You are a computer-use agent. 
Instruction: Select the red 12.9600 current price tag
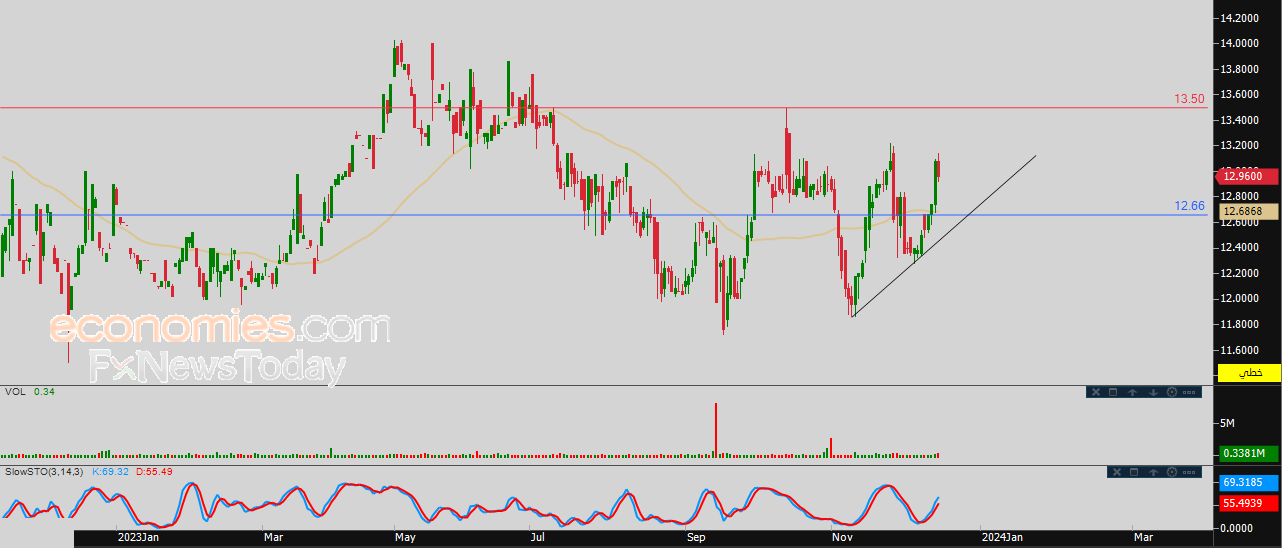coord(1249,176)
